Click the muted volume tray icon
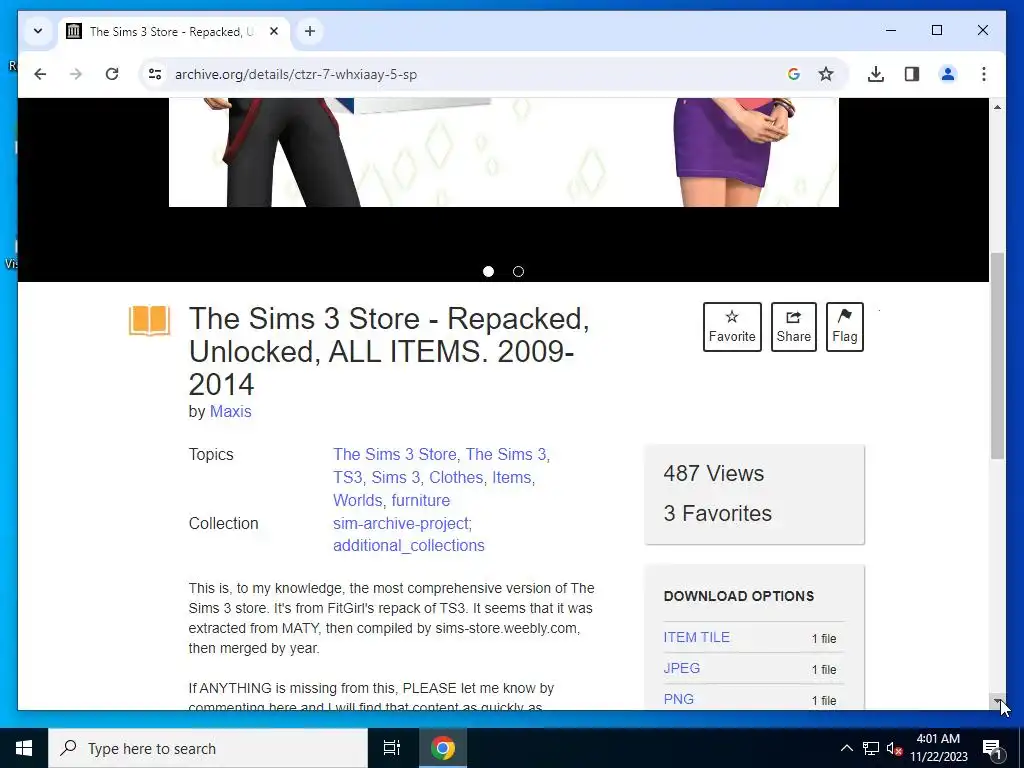Screen dimensions: 1024x768 [x=894, y=748]
